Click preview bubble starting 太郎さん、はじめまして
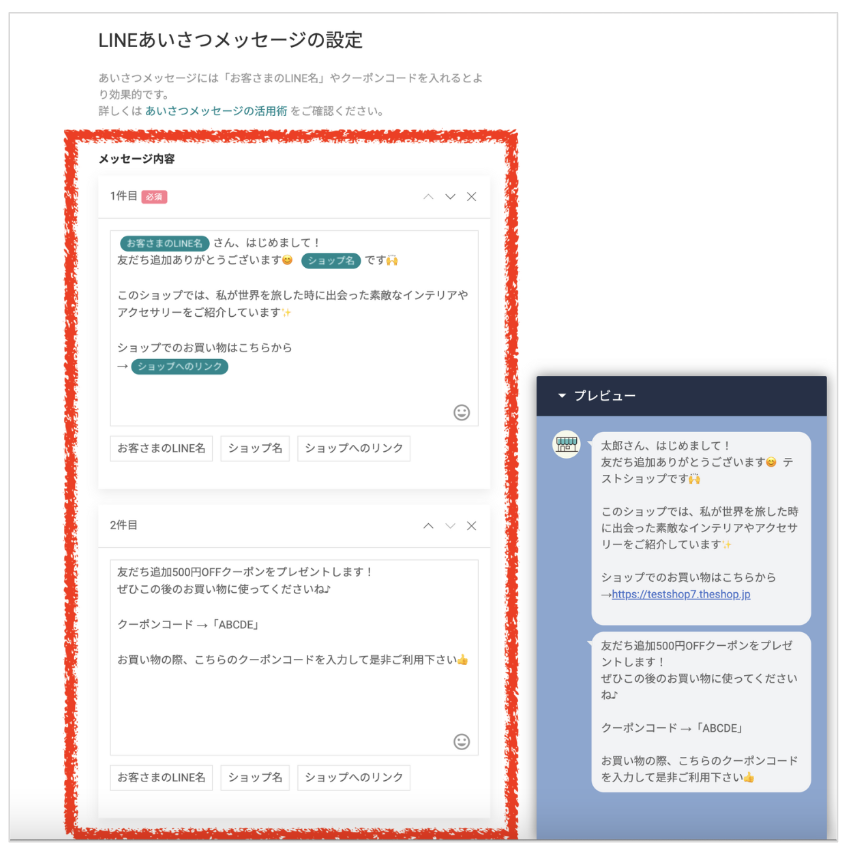The height and width of the screenshot is (860, 848). [x=700, y=528]
